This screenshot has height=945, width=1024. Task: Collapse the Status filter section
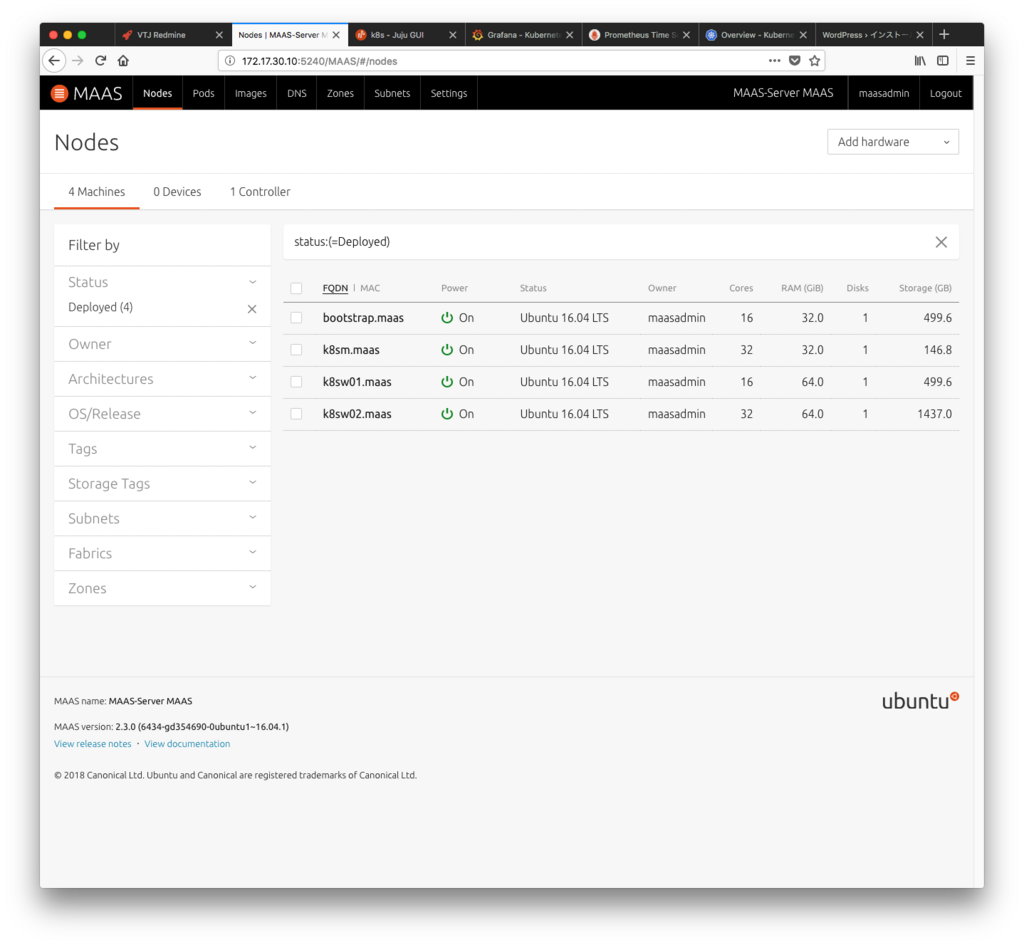(162, 282)
